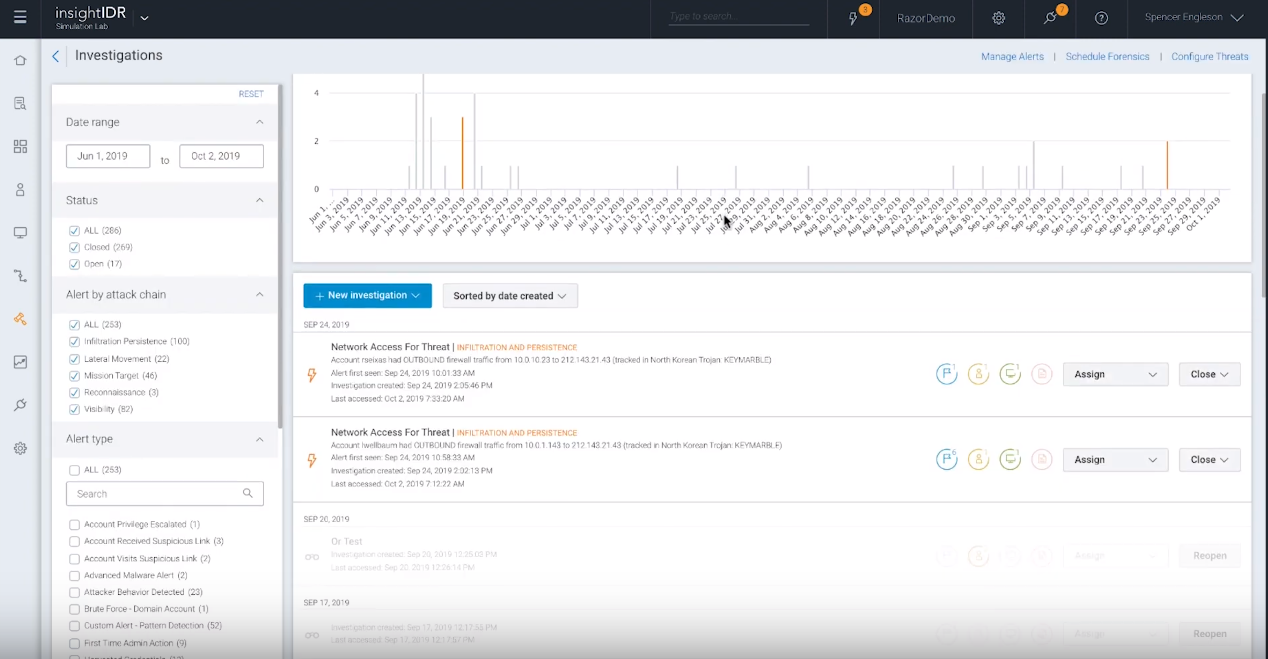Check Brute Force - Domain Account checkbox
Viewport: 1268px width, 659px height.
pos(74,609)
